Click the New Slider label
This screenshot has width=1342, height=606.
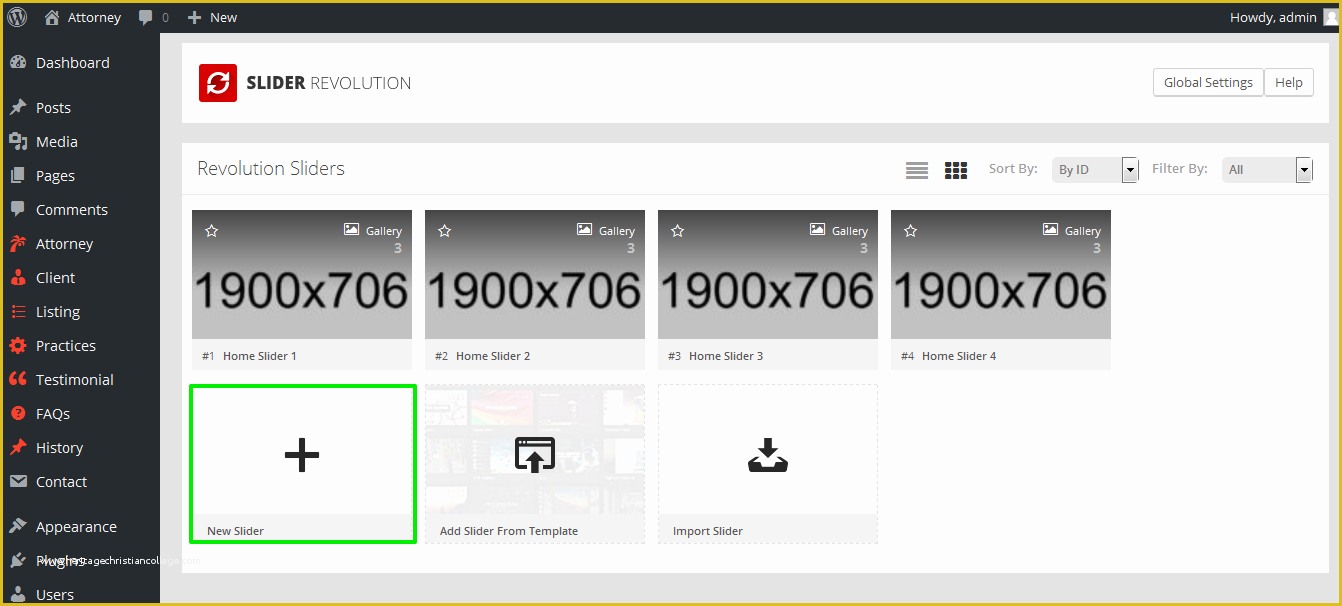coord(235,531)
